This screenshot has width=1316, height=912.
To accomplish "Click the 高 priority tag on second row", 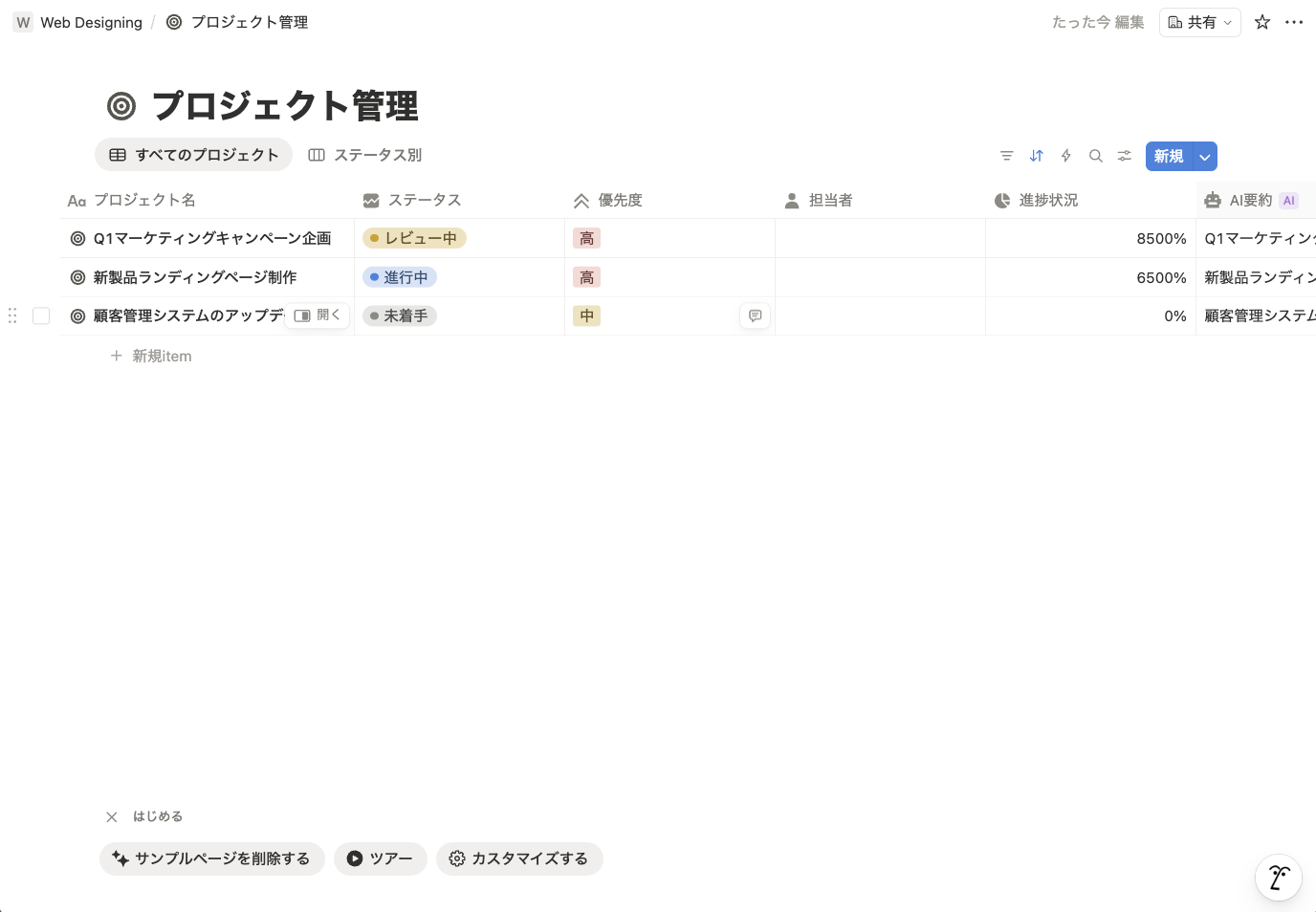I will 586,277.
